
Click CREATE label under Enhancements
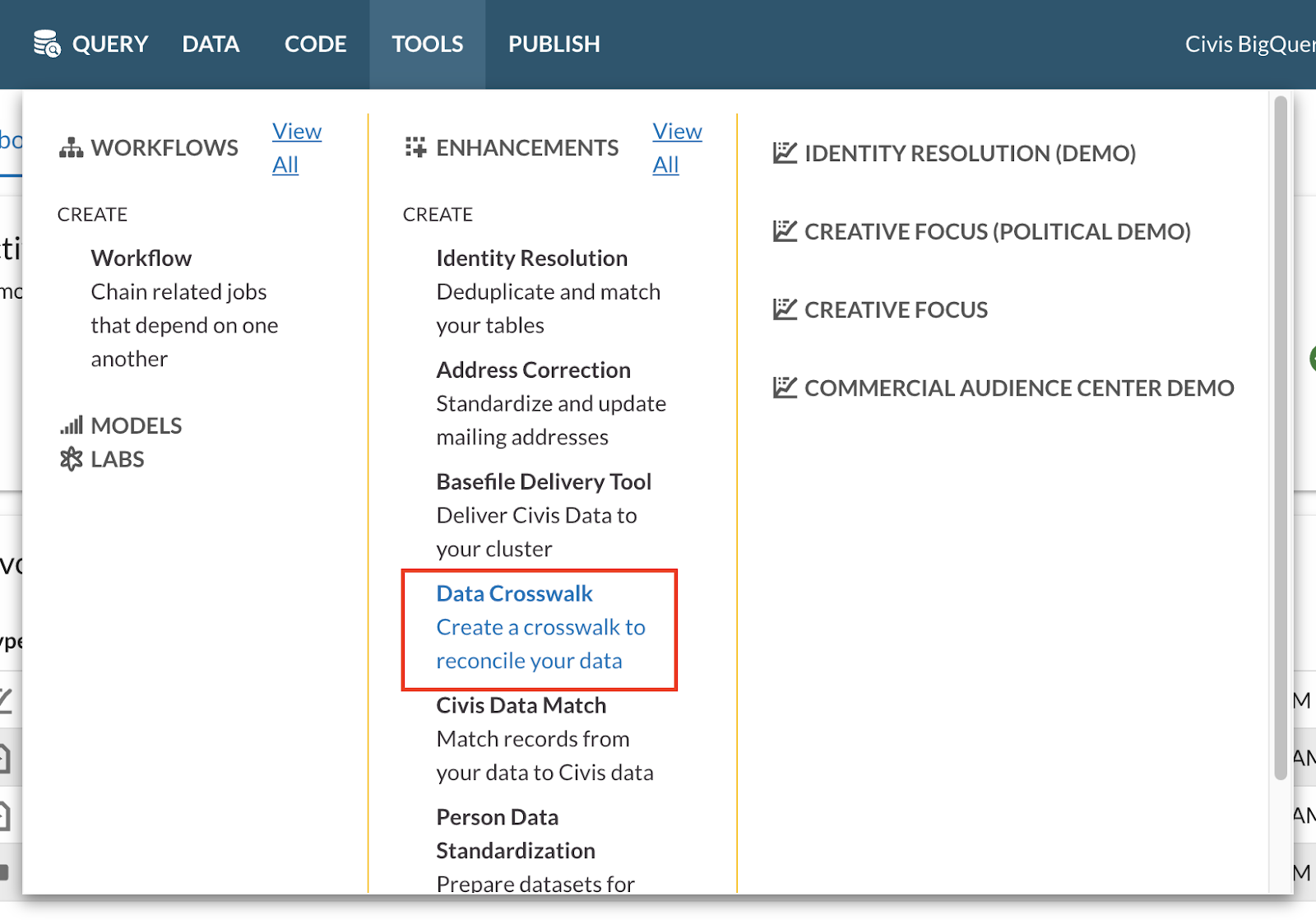click(438, 215)
